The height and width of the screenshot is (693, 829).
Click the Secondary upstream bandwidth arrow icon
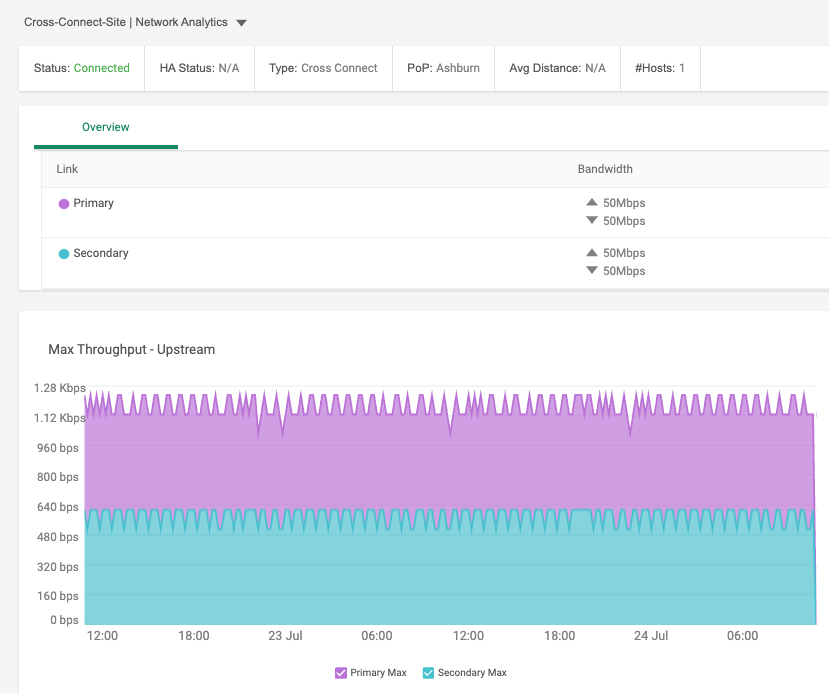(592, 252)
